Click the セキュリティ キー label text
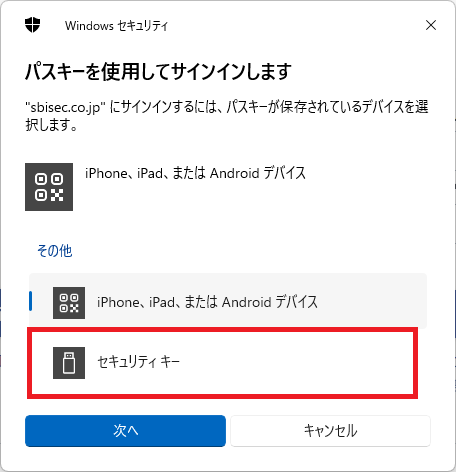Image resolution: width=456 pixels, height=472 pixels. [138, 362]
